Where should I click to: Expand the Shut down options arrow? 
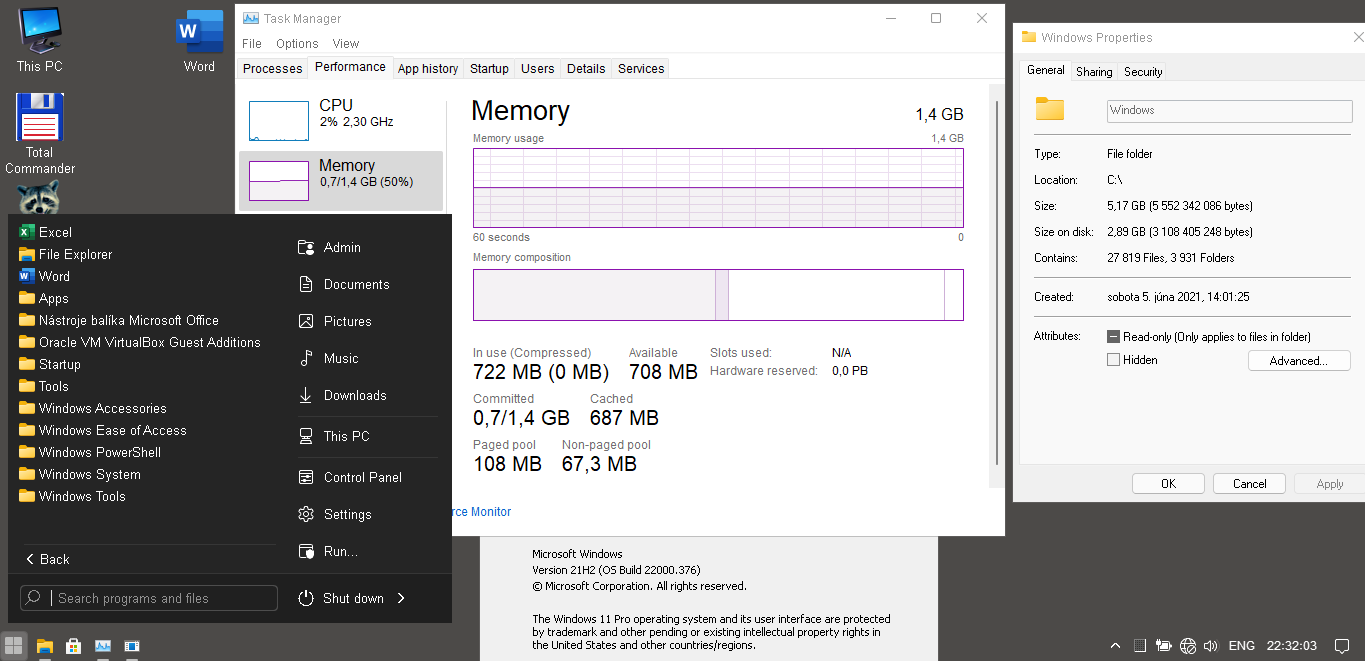(x=401, y=598)
